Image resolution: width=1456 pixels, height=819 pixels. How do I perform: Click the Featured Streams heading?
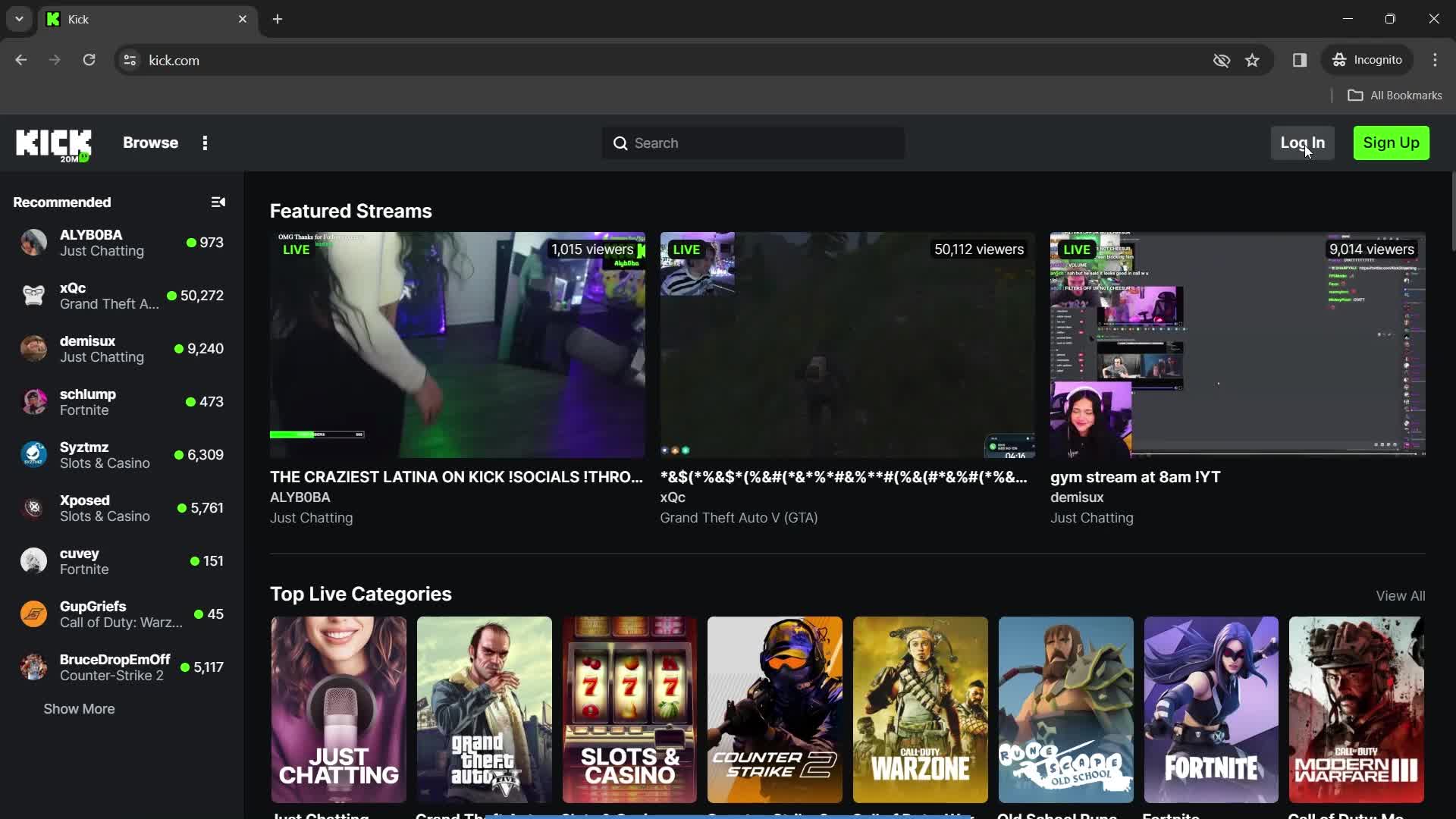pyautogui.click(x=350, y=211)
